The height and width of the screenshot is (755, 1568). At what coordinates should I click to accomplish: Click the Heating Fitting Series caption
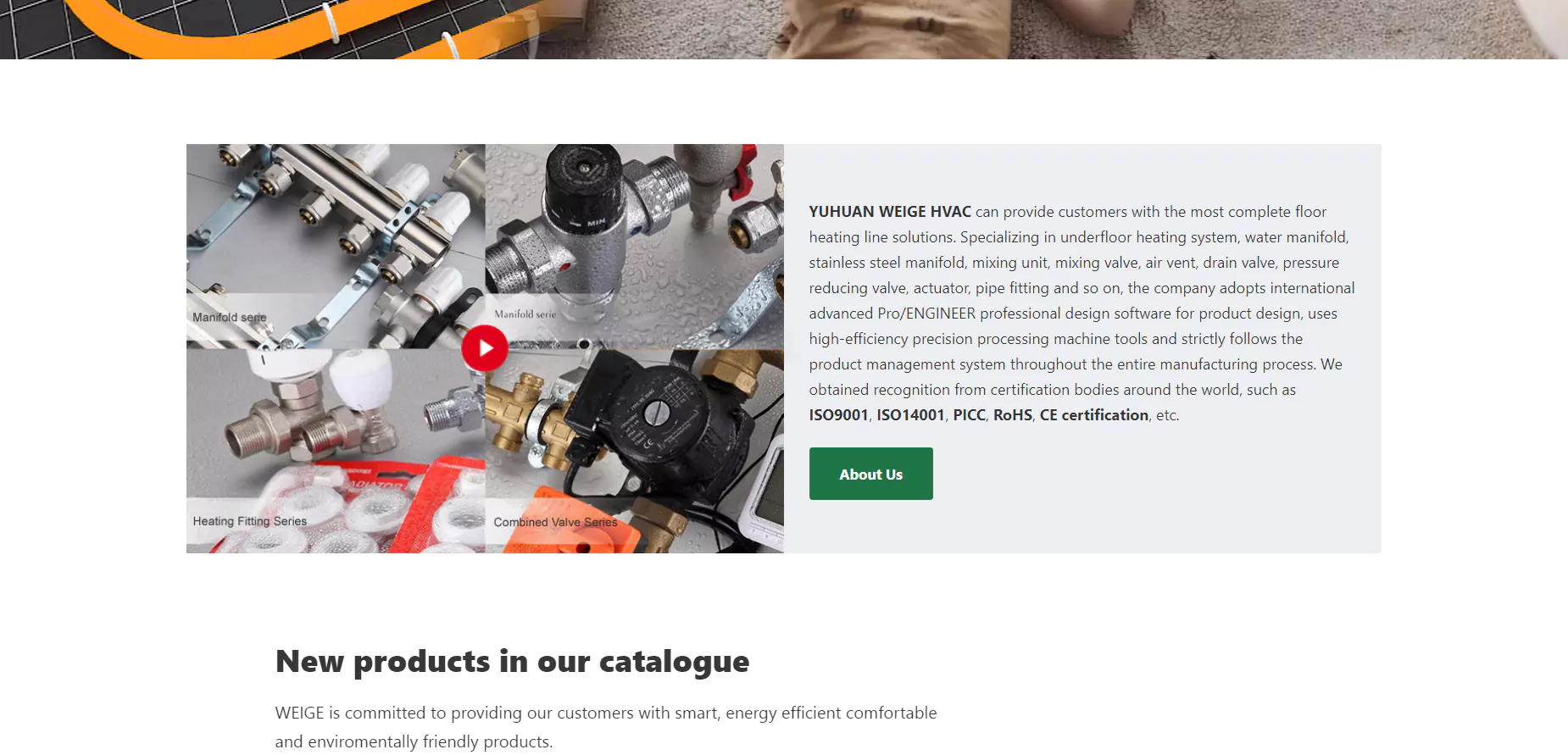[250, 521]
